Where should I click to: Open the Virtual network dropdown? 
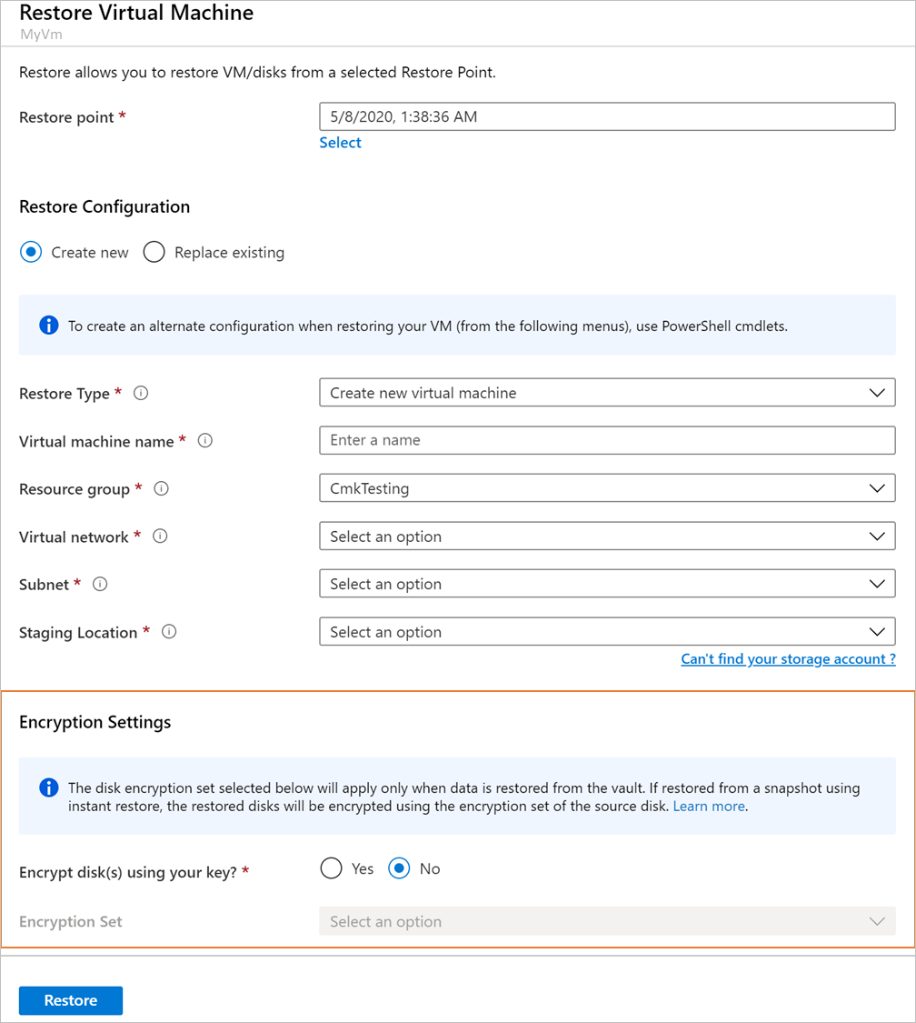606,537
